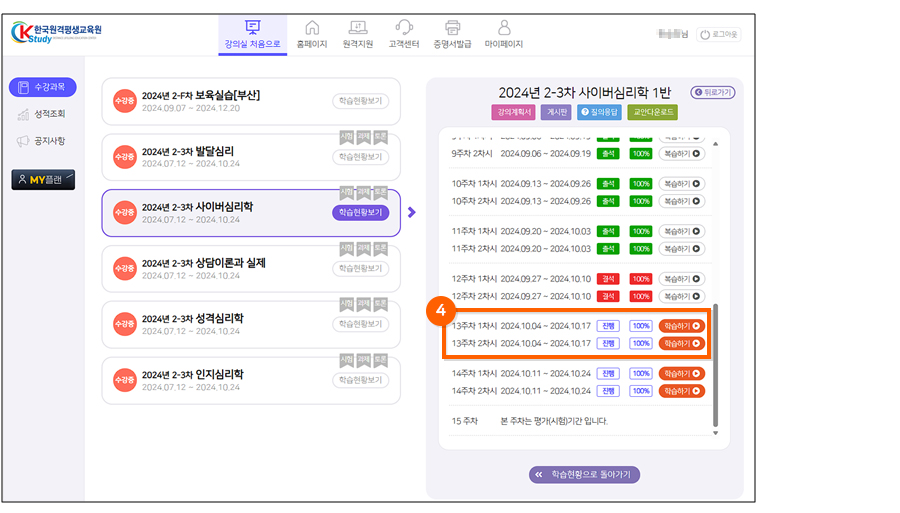Click the MY플랜 banner button

[x=42, y=180]
